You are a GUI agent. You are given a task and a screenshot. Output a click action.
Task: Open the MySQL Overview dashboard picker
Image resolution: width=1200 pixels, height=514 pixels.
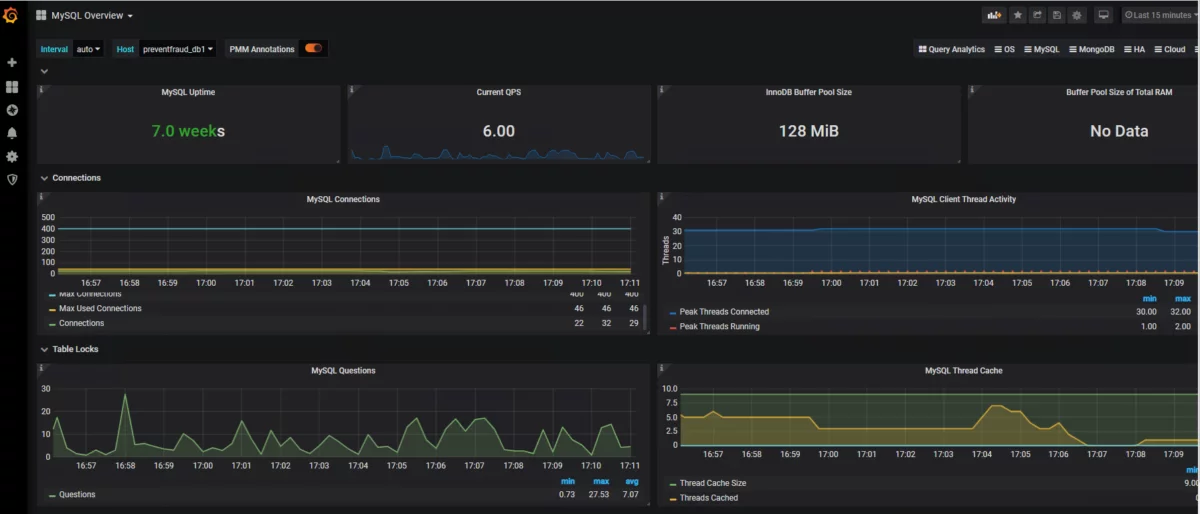pos(92,16)
